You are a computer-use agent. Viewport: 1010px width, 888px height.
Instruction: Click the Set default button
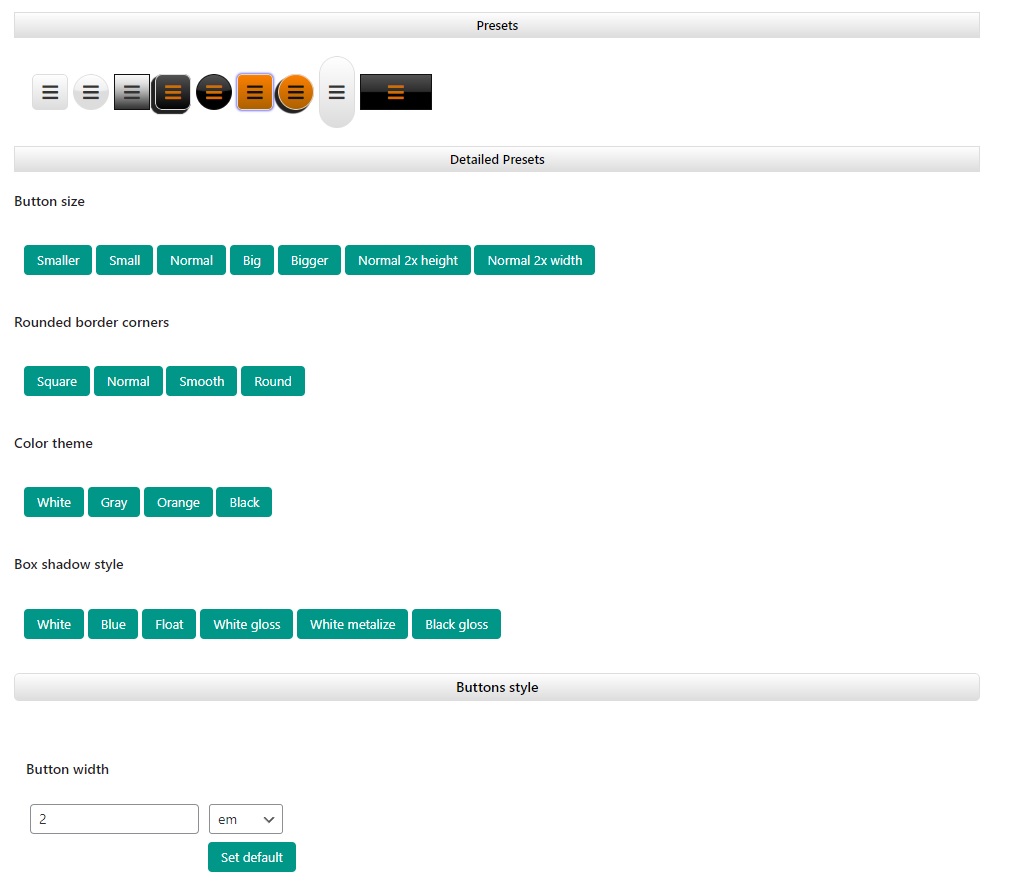pyautogui.click(x=252, y=857)
